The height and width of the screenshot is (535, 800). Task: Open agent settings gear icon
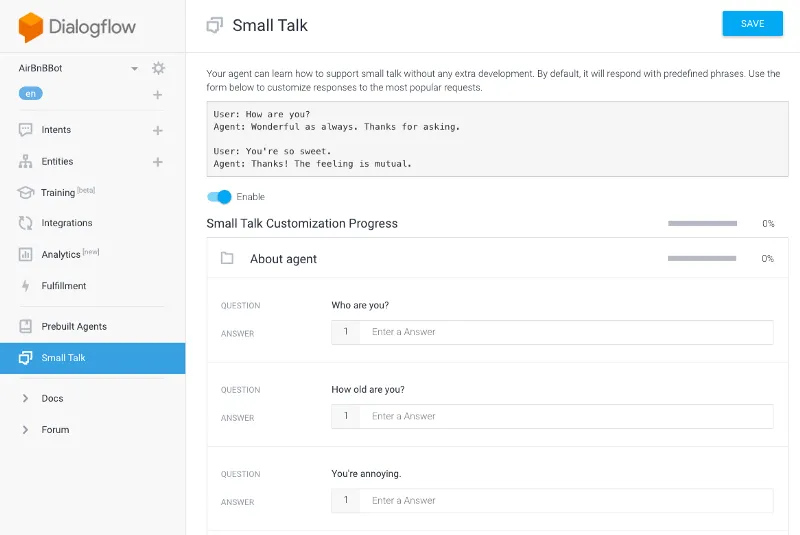pyautogui.click(x=158, y=68)
